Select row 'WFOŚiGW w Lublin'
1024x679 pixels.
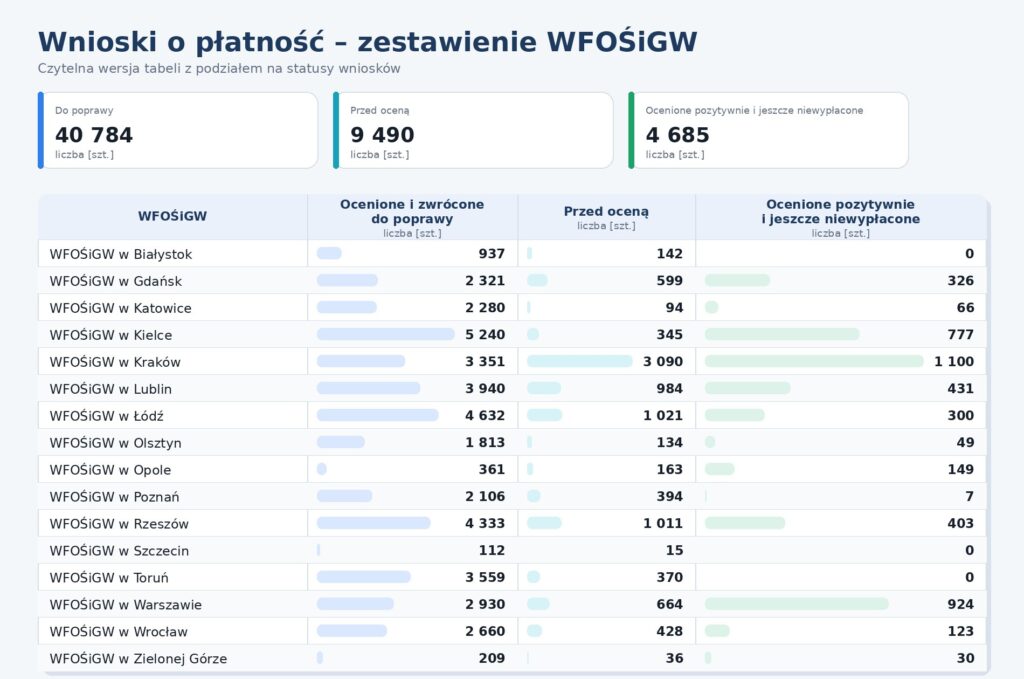512,388
